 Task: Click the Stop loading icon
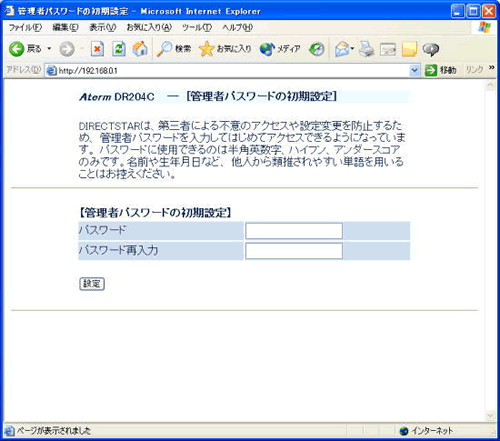coord(97,49)
